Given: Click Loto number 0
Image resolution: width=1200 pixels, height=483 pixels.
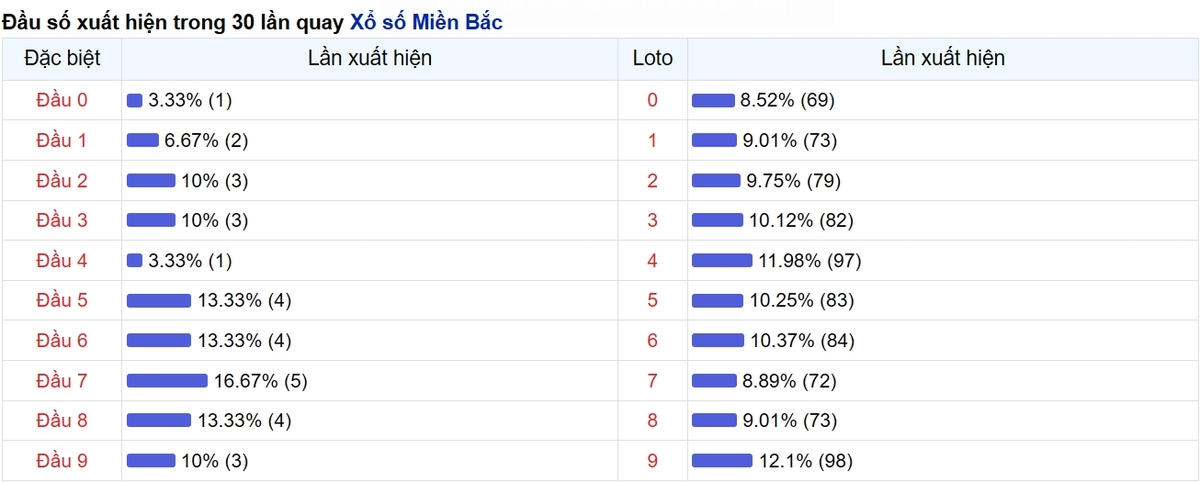Looking at the screenshot, I should tap(653, 100).
